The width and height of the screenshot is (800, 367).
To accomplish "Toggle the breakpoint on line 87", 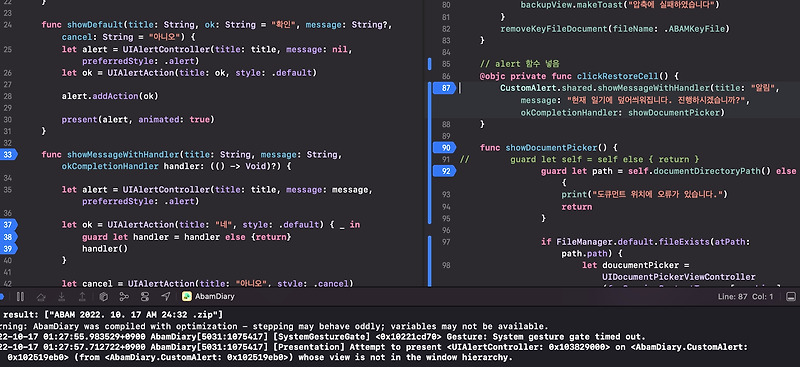I will tap(444, 88).
